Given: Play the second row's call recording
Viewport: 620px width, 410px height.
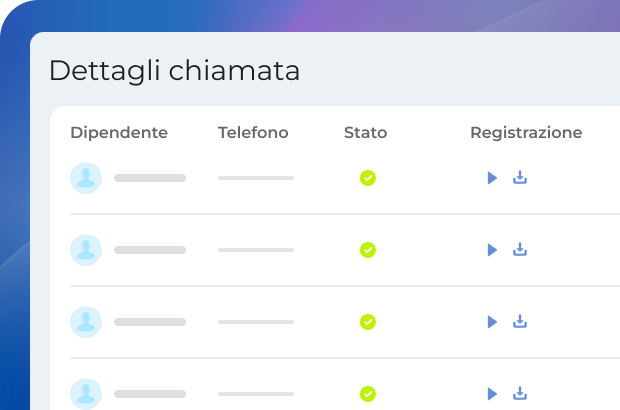Looking at the screenshot, I should 492,250.
